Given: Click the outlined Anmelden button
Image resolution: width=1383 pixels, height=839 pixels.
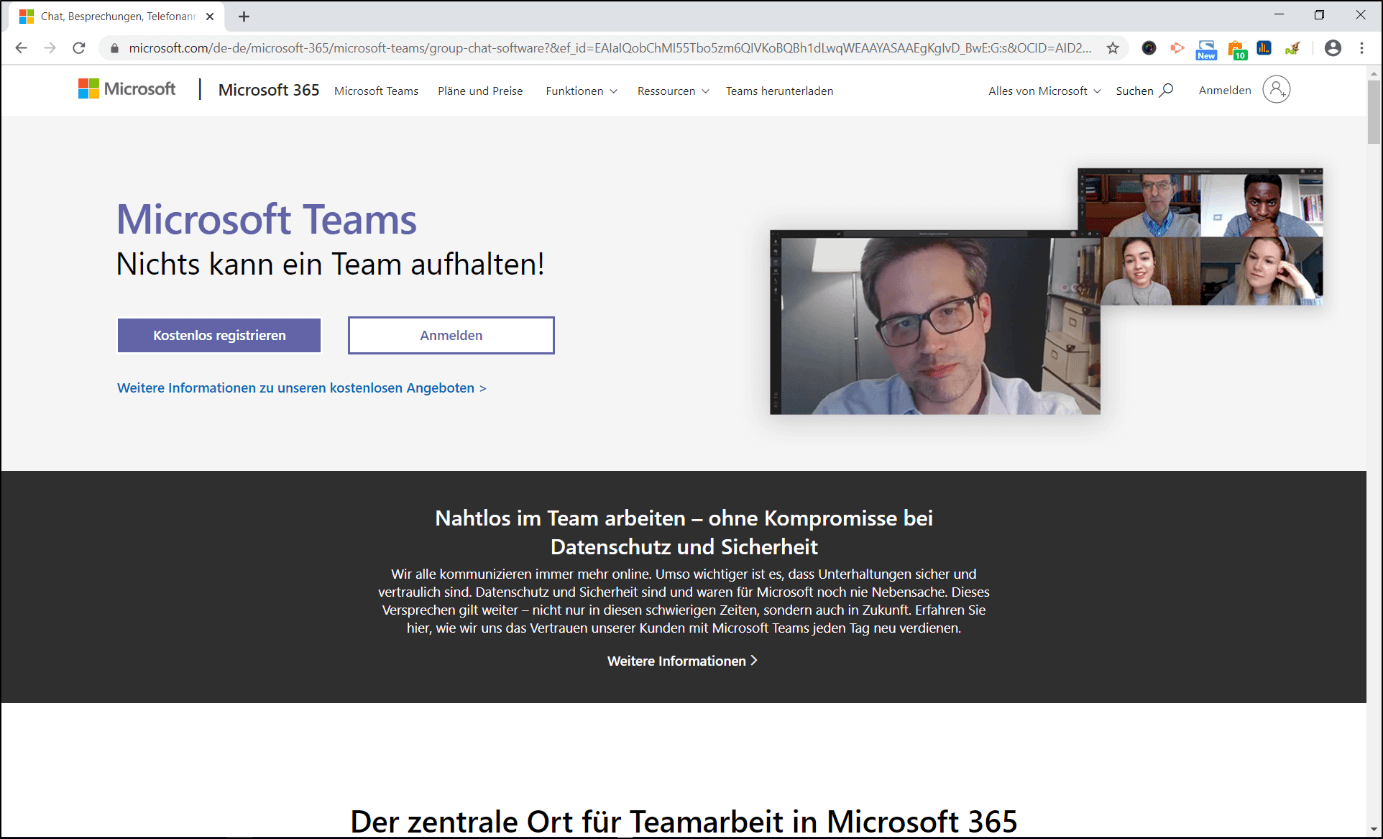Looking at the screenshot, I should pos(451,336).
